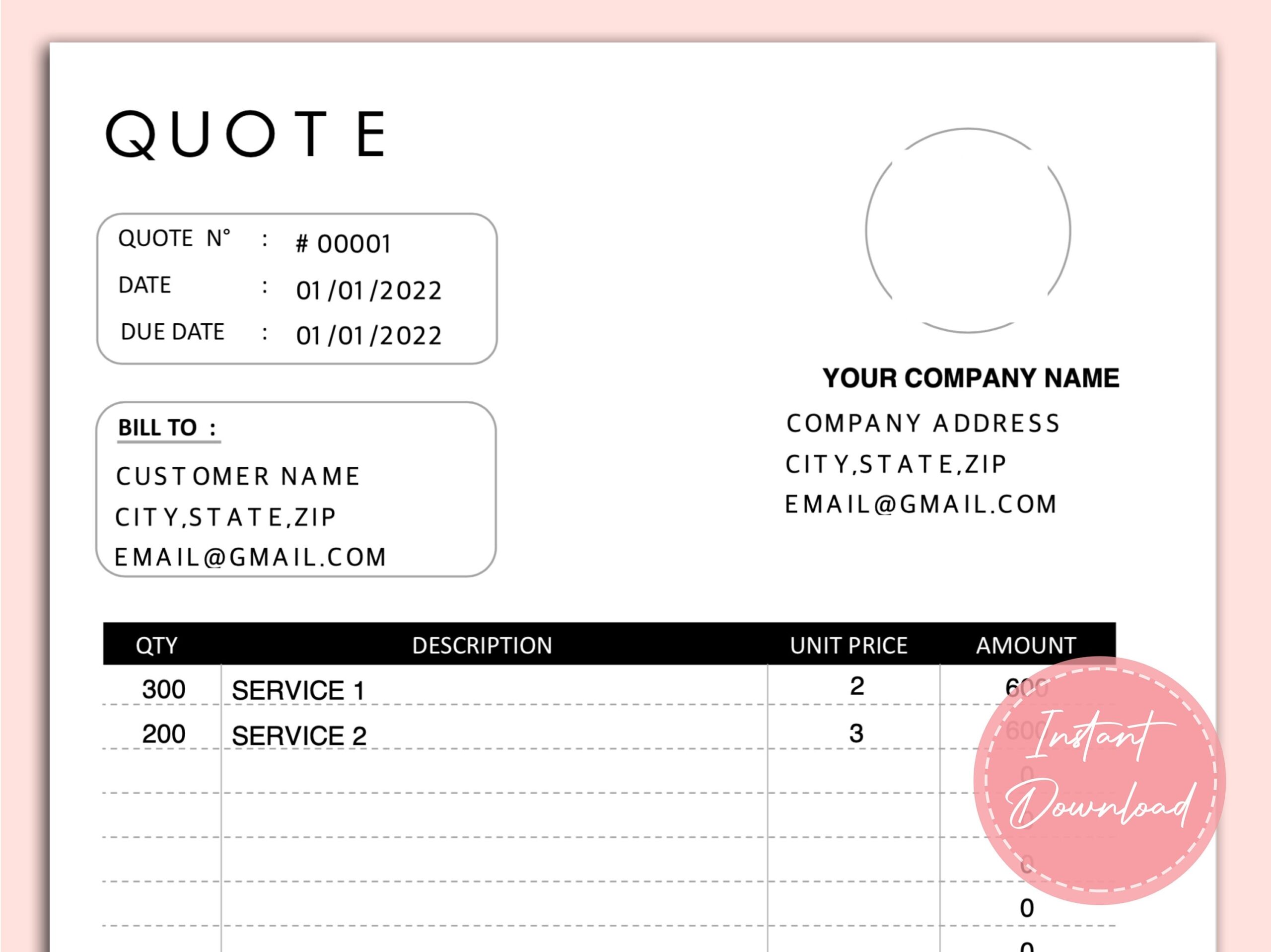Click the Instant Download badge
Viewport: 1271px width, 952px height.
pos(1099,780)
